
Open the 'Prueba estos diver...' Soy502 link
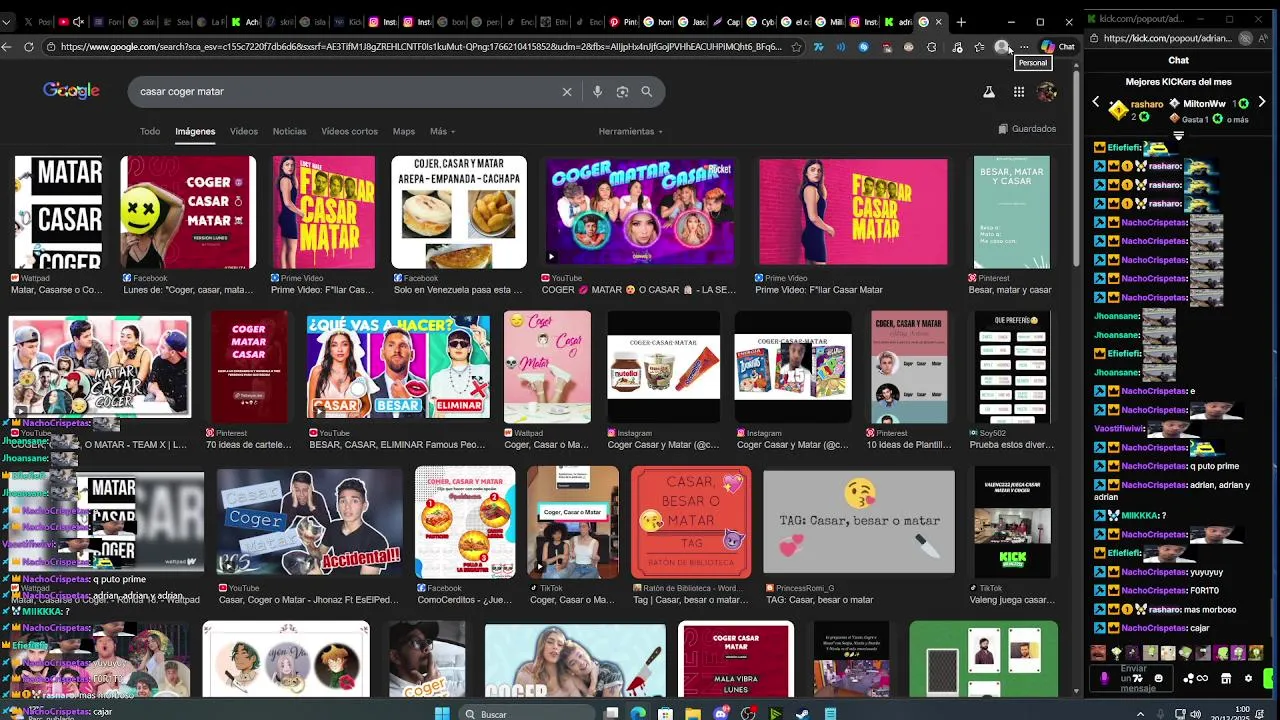tap(1012, 445)
